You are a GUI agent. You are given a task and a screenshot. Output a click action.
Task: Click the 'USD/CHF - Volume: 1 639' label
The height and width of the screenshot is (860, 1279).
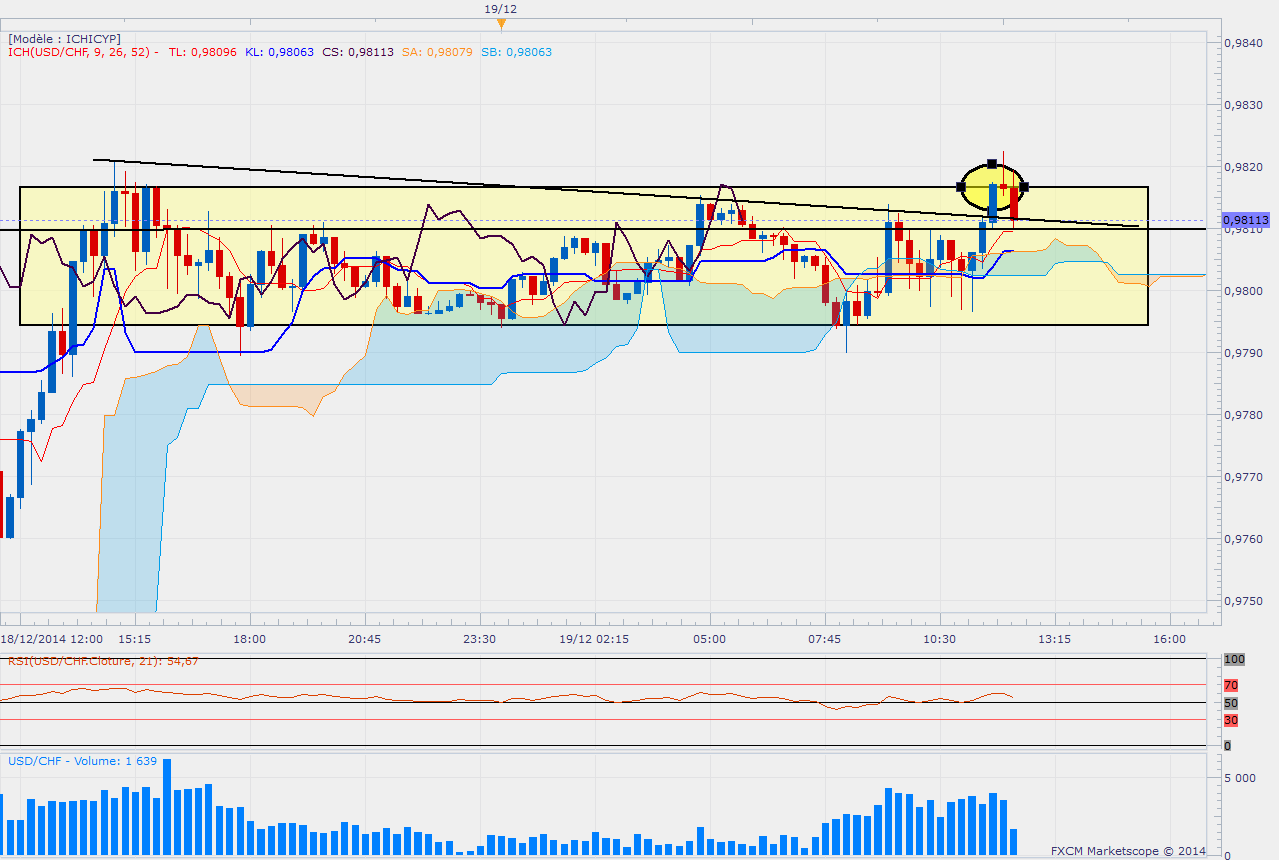82,761
